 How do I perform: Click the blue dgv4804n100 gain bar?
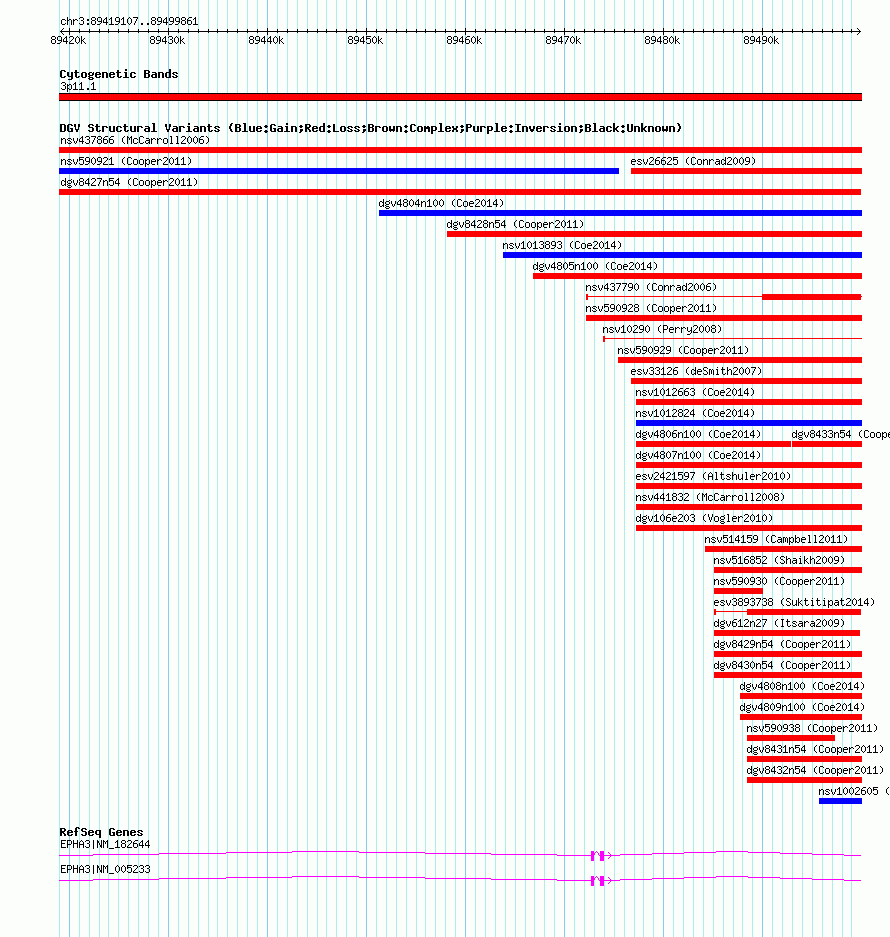620,213
